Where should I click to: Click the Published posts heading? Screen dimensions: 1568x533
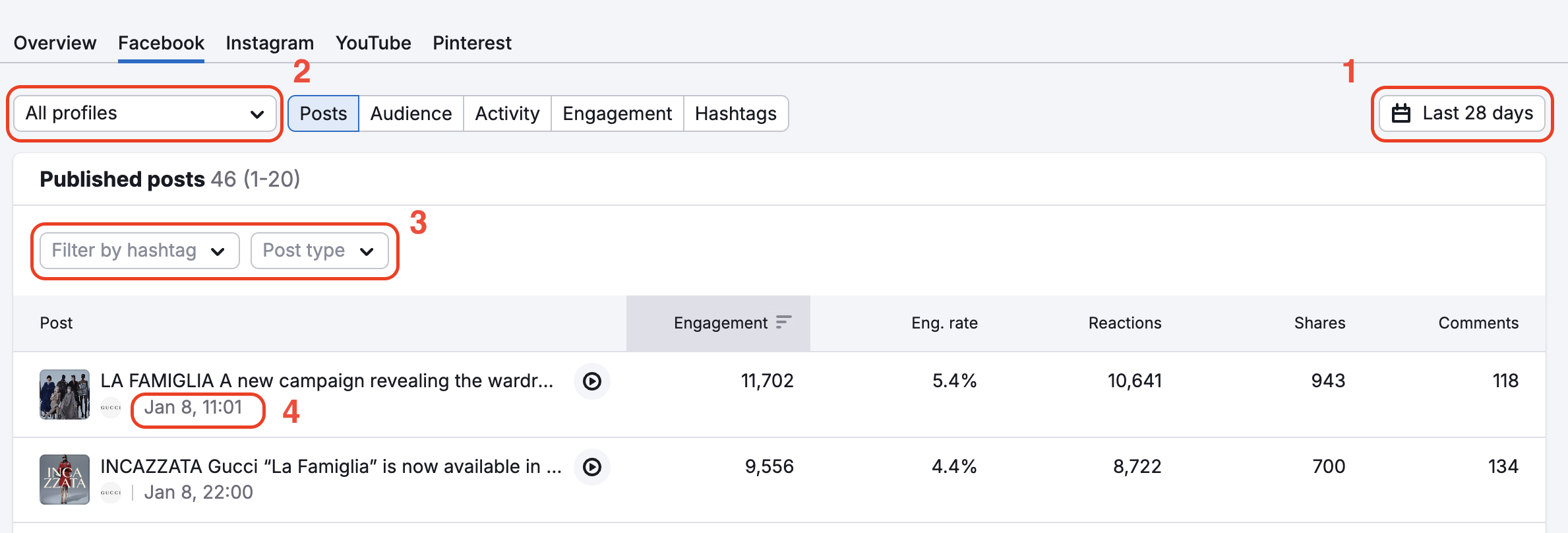click(123, 179)
